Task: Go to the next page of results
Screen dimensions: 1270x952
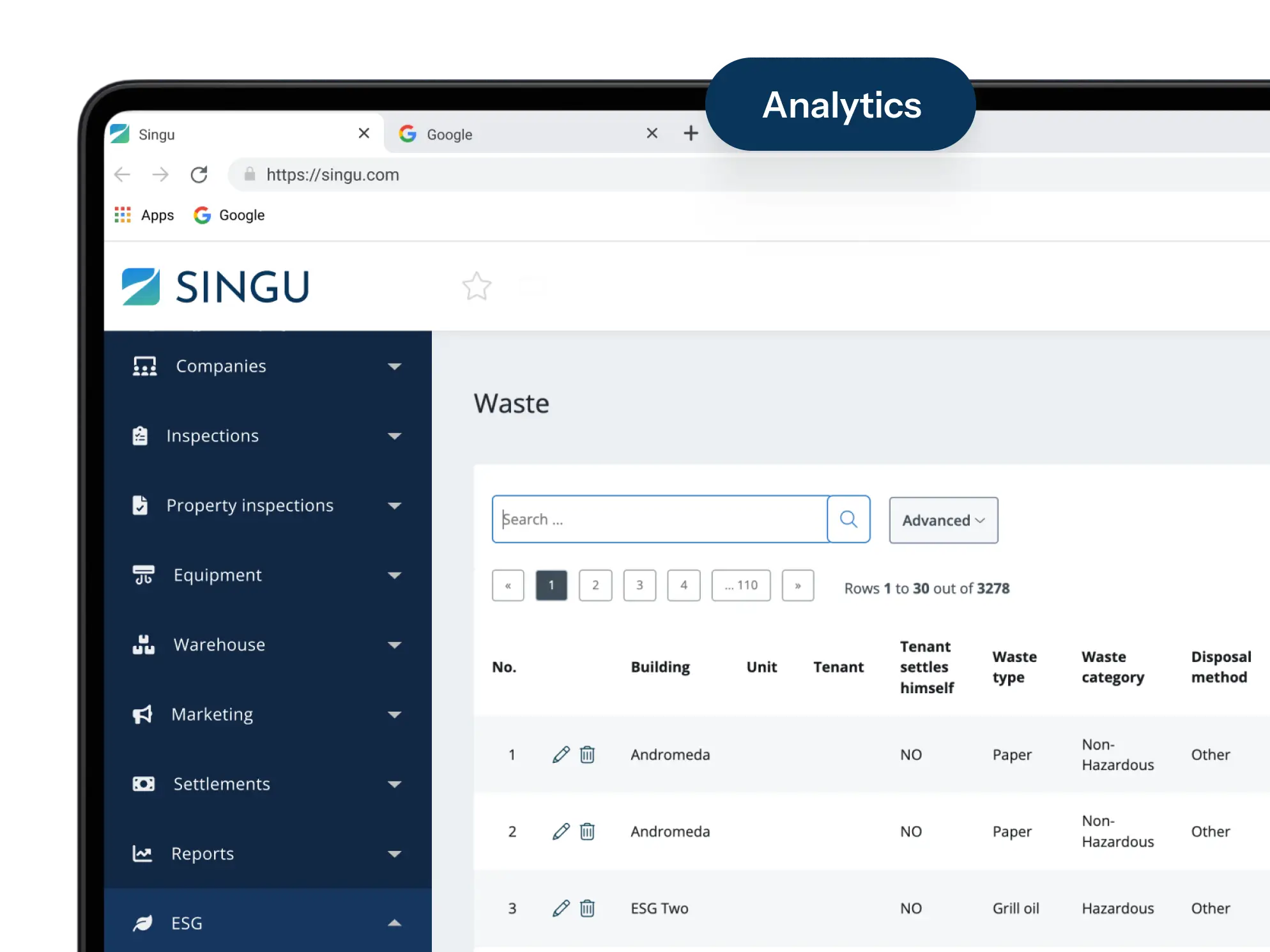Action: tap(798, 585)
